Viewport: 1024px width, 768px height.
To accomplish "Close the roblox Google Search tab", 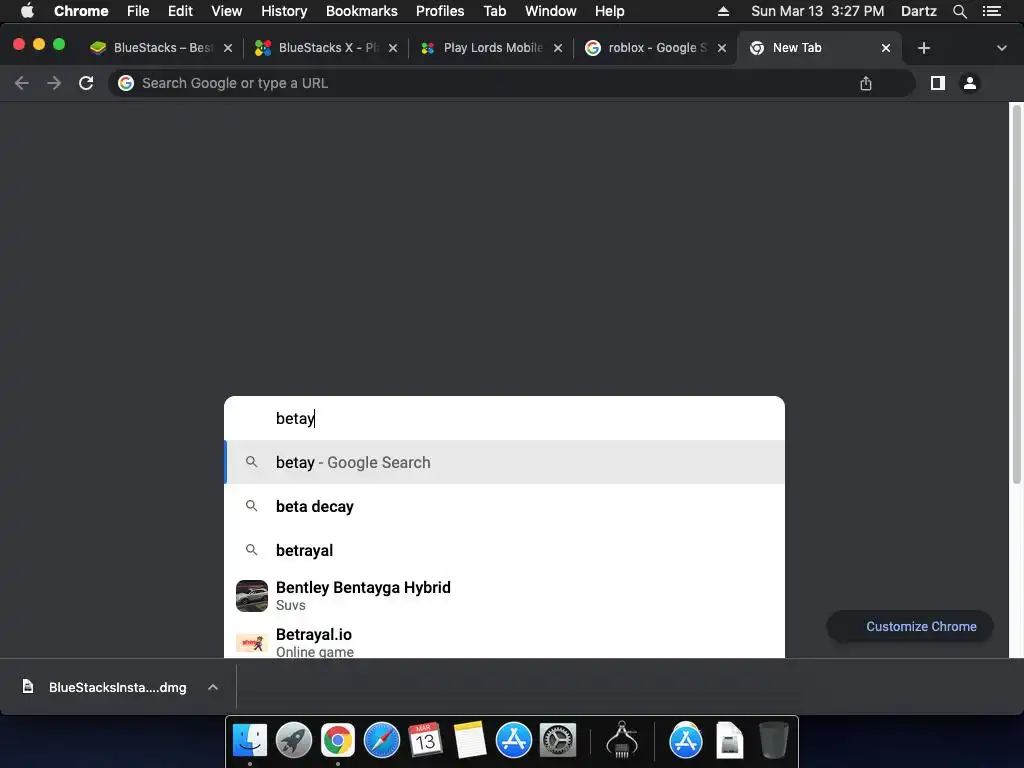I will pyautogui.click(x=722, y=48).
